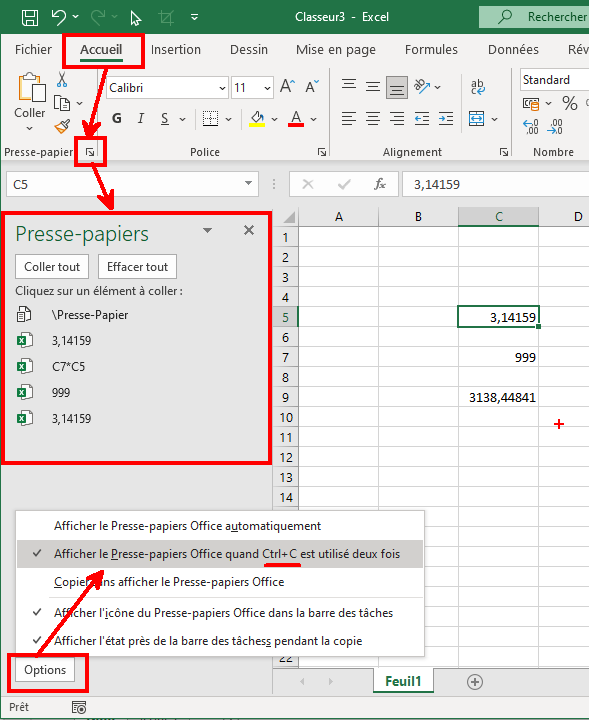Image resolution: width=589 pixels, height=720 pixels.
Task: Expand the Copier dropdown arrow
Action: point(79,103)
